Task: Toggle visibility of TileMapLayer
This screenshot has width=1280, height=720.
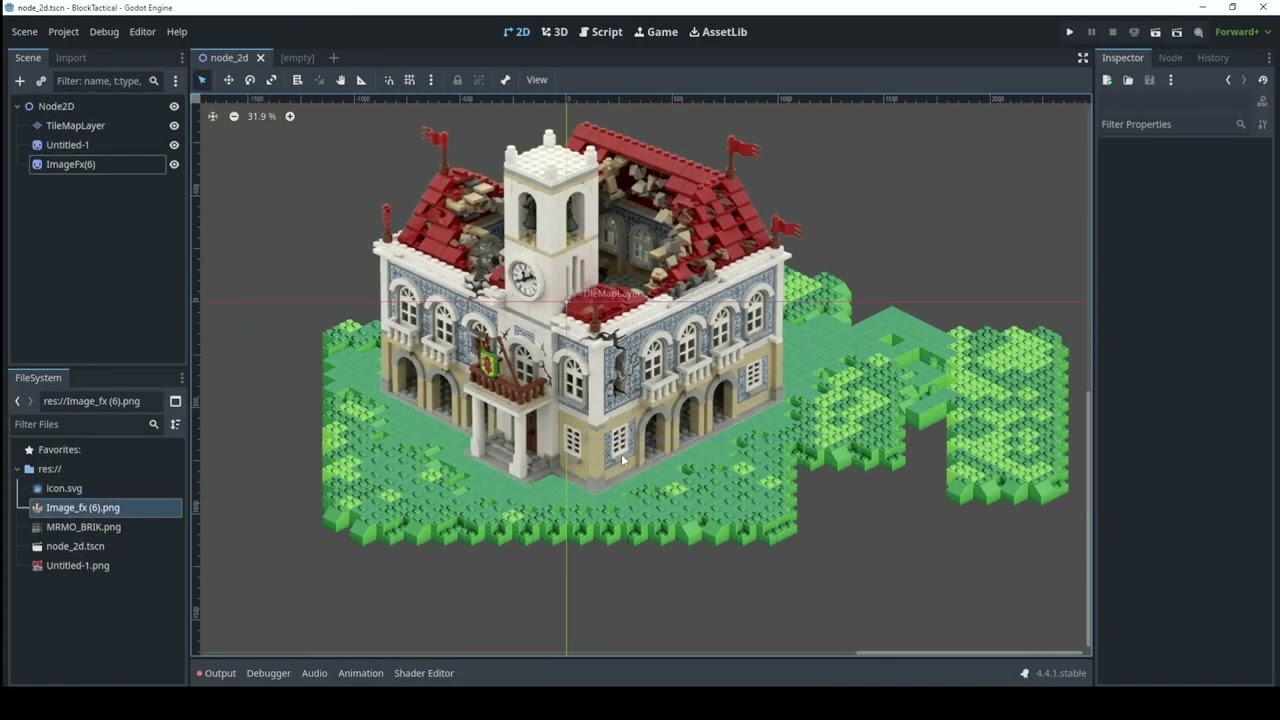Action: (x=174, y=126)
